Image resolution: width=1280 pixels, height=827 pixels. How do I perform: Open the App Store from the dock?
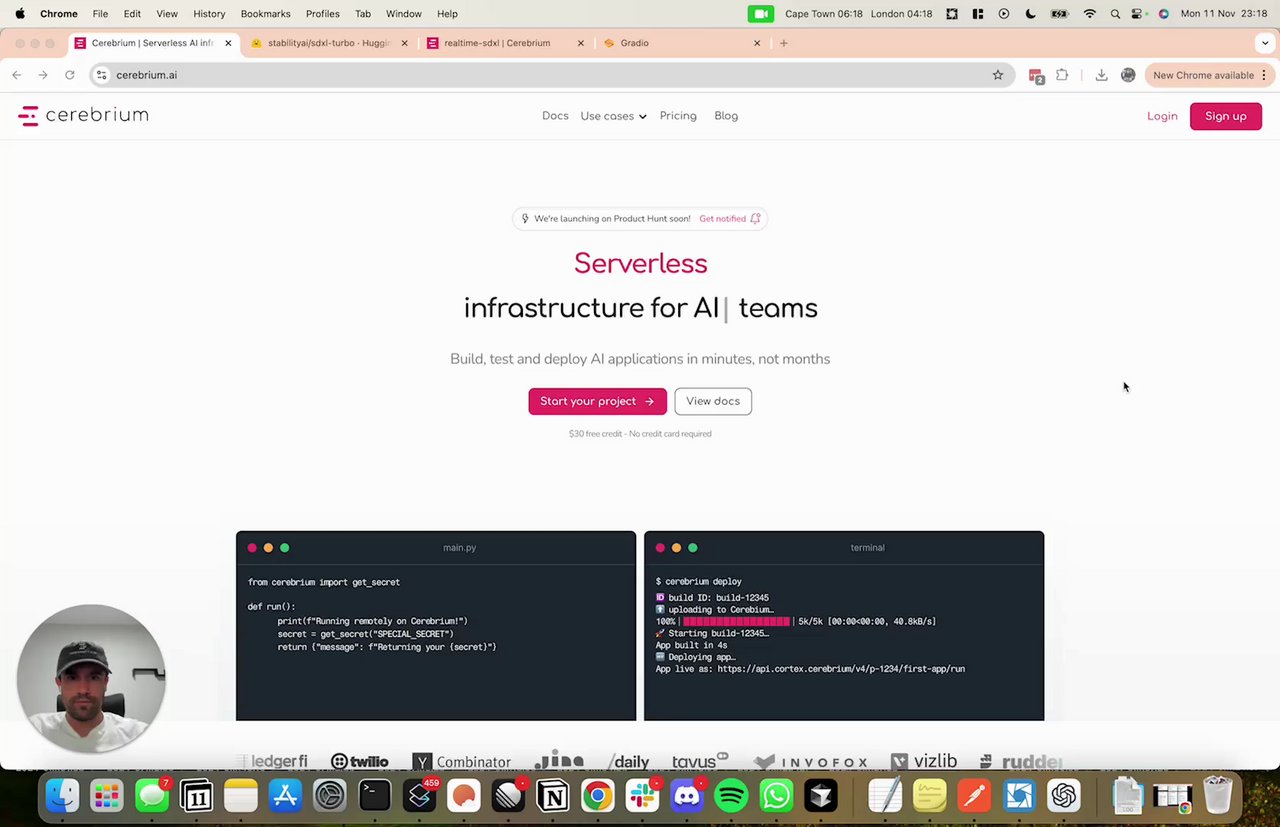tap(285, 796)
